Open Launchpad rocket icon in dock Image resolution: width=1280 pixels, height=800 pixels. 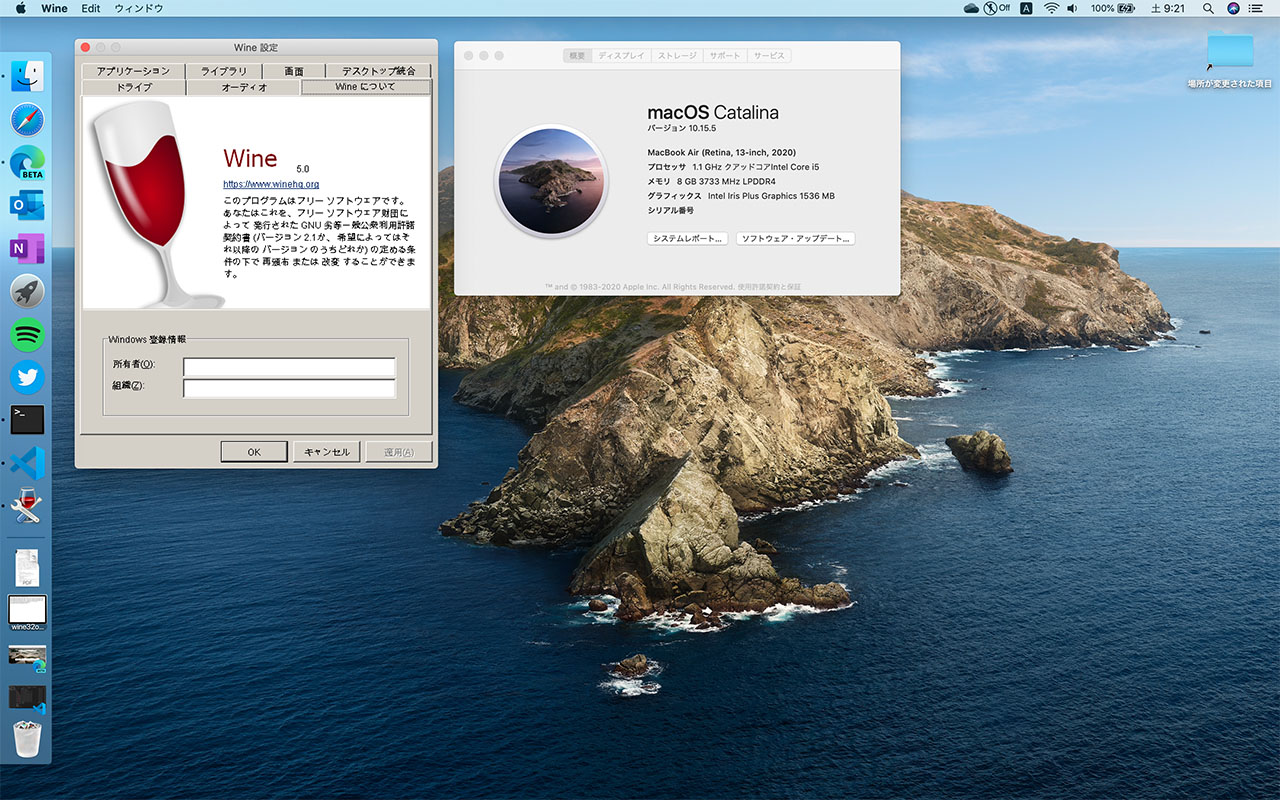tap(27, 291)
